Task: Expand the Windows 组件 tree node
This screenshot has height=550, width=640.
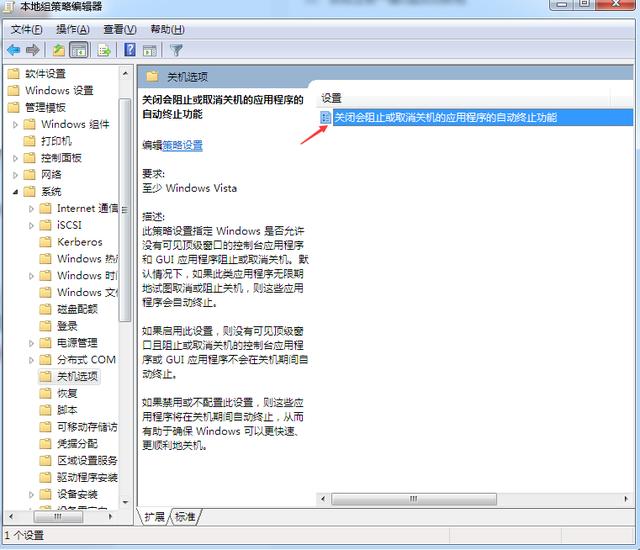Action: 16,124
